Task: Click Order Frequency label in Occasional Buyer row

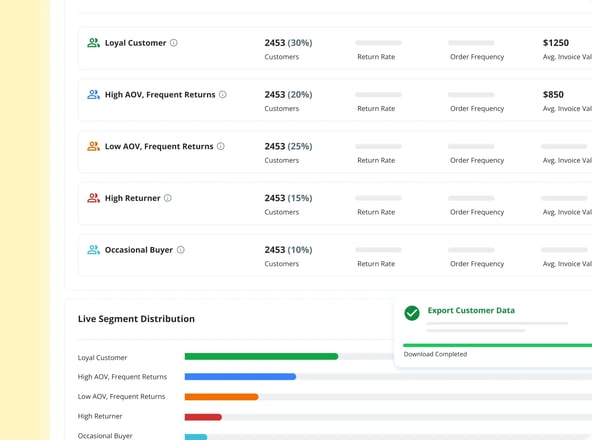Action: (x=477, y=264)
